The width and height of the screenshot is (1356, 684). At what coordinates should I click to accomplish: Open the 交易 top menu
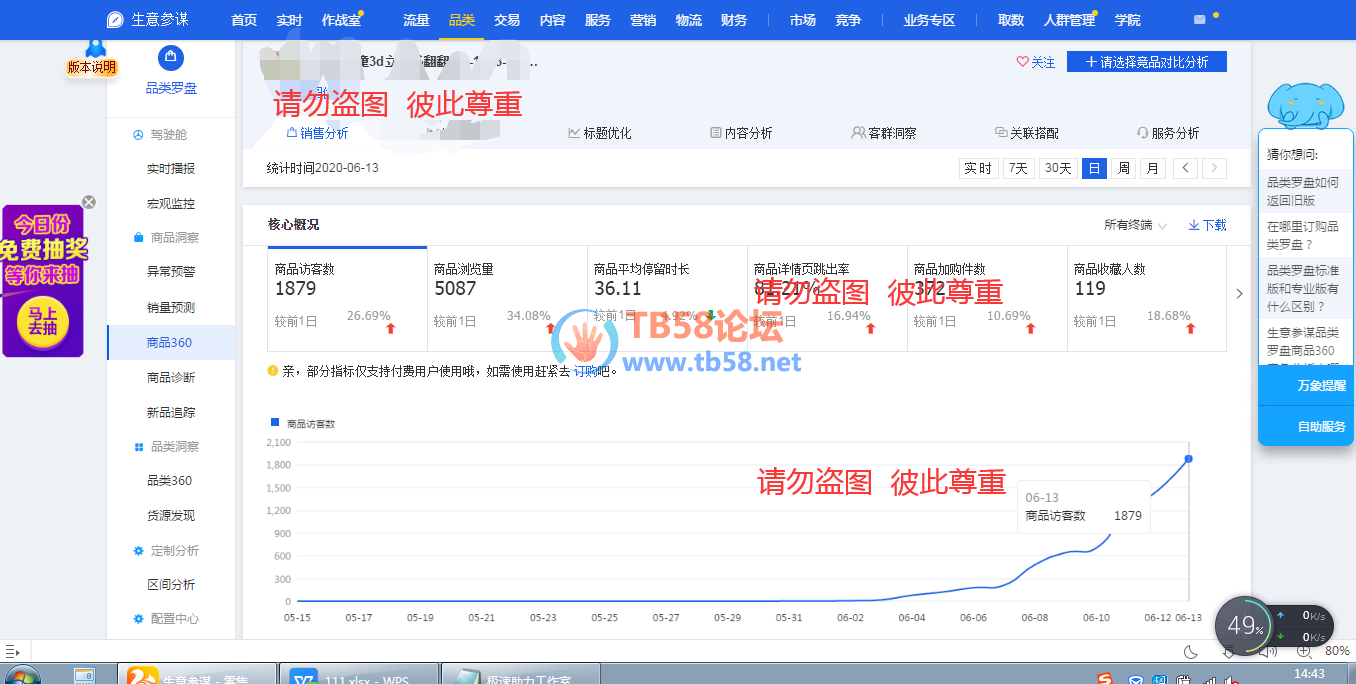[x=507, y=20]
